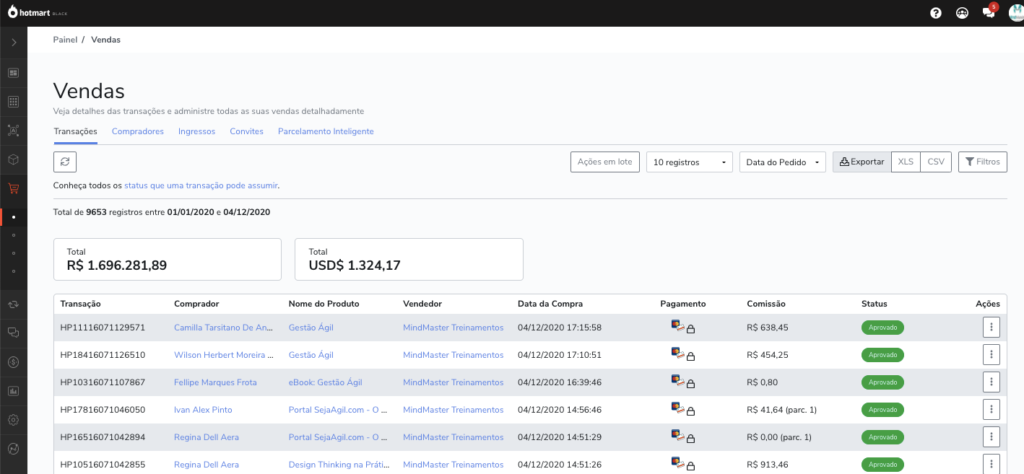Viewport: 1024px width, 474px height.
Task: Open the status que uma transação pode assumir link
Action: 201,185
